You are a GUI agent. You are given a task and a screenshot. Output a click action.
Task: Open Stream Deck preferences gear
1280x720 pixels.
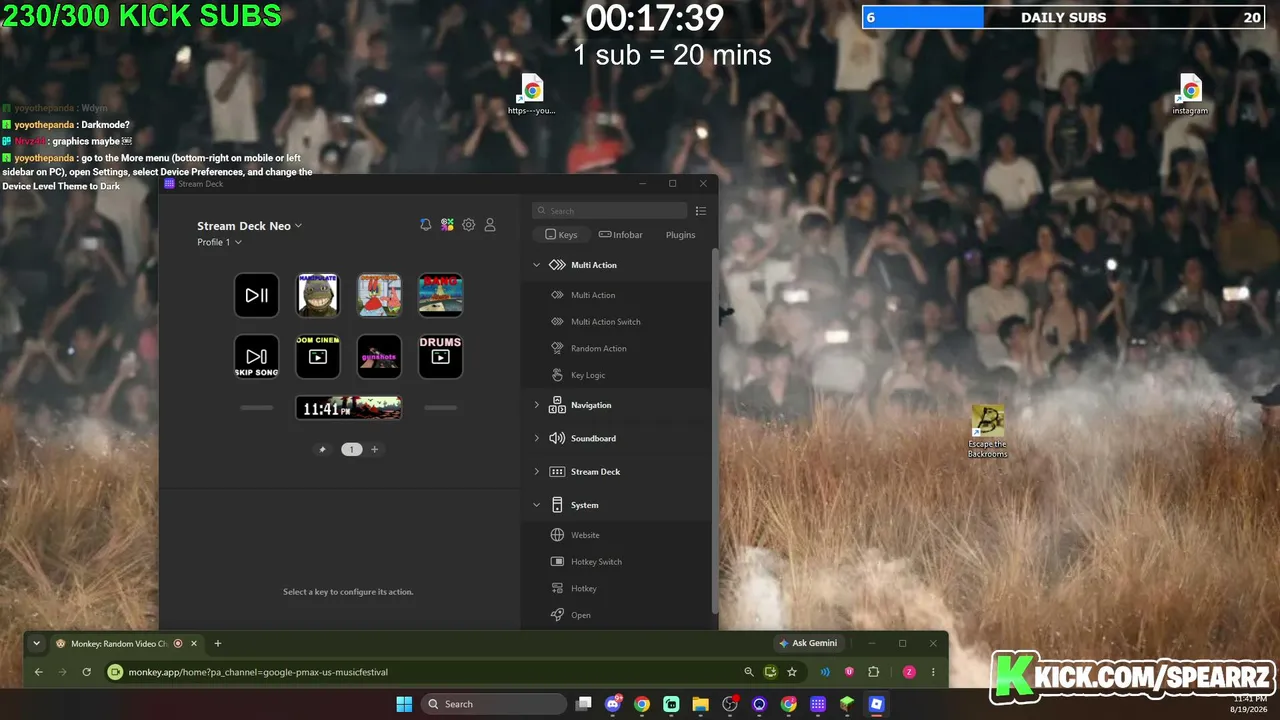coord(468,225)
